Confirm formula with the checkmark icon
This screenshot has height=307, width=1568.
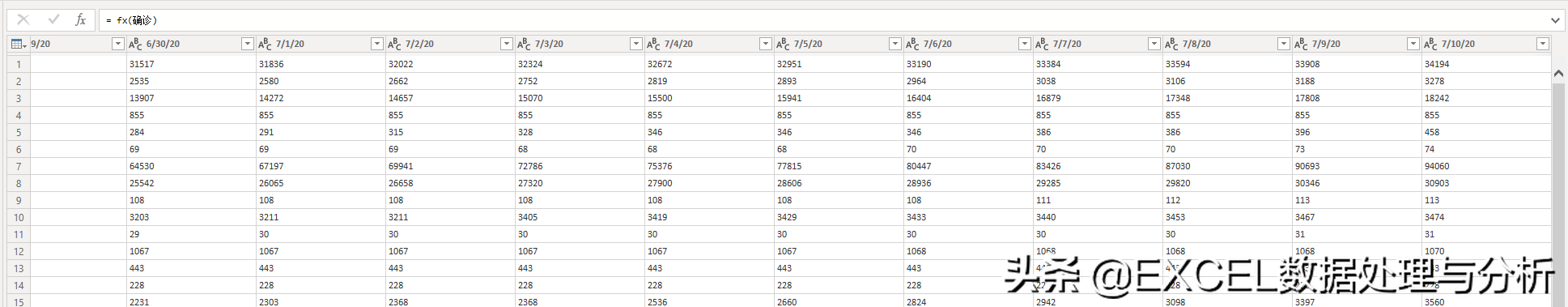click(x=53, y=19)
